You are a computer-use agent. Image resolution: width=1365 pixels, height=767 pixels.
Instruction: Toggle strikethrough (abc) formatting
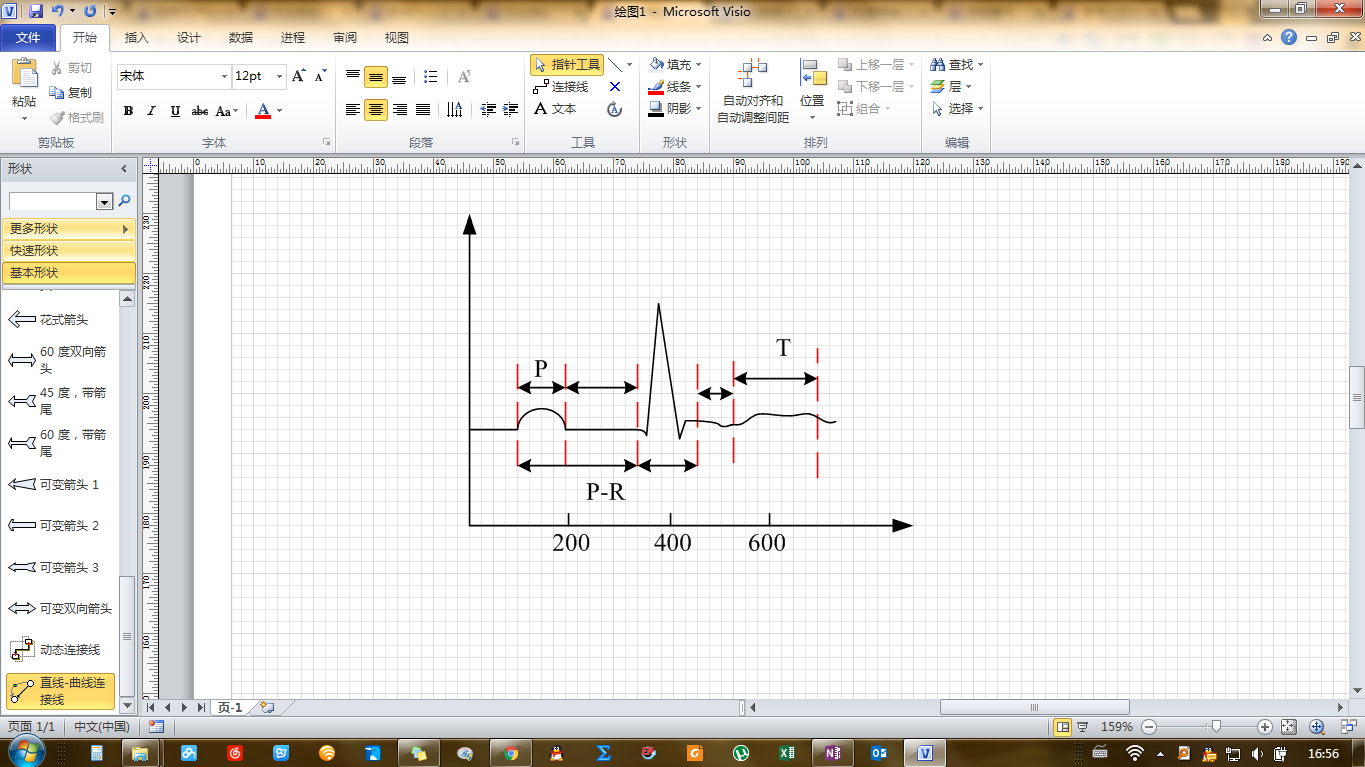coord(200,111)
